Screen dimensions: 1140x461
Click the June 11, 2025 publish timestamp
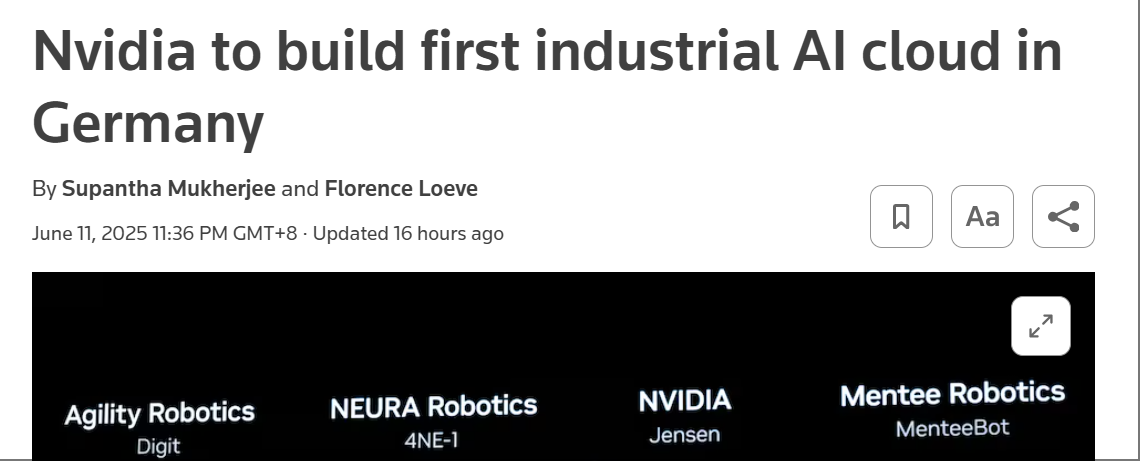coord(164,233)
